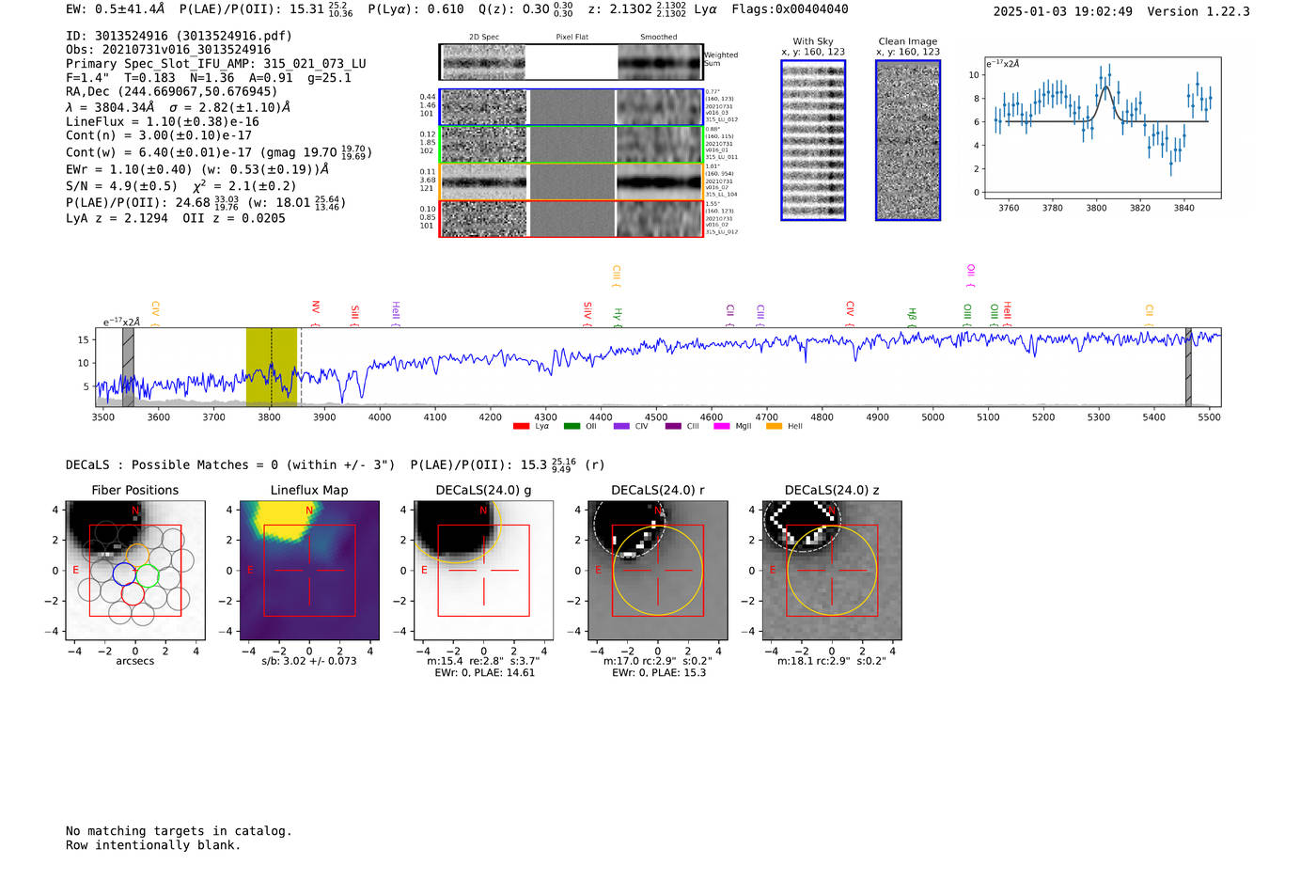
Task: Click the Smoothed column header
Action: coord(659,38)
